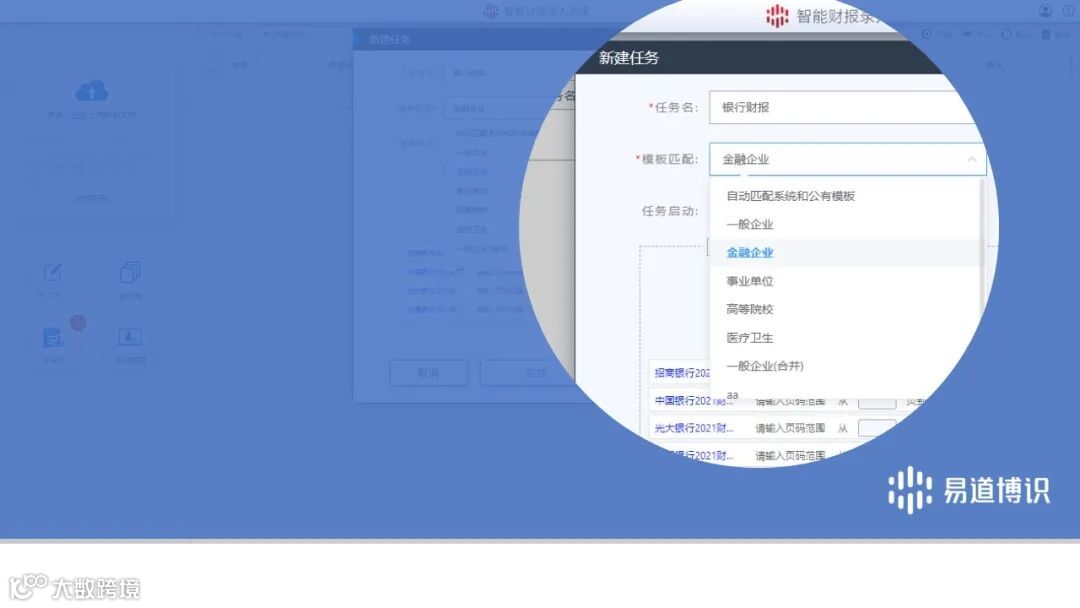Click the dimmed 取消 button in background dialog
Image resolution: width=1080 pixels, height=608 pixels.
click(x=429, y=373)
